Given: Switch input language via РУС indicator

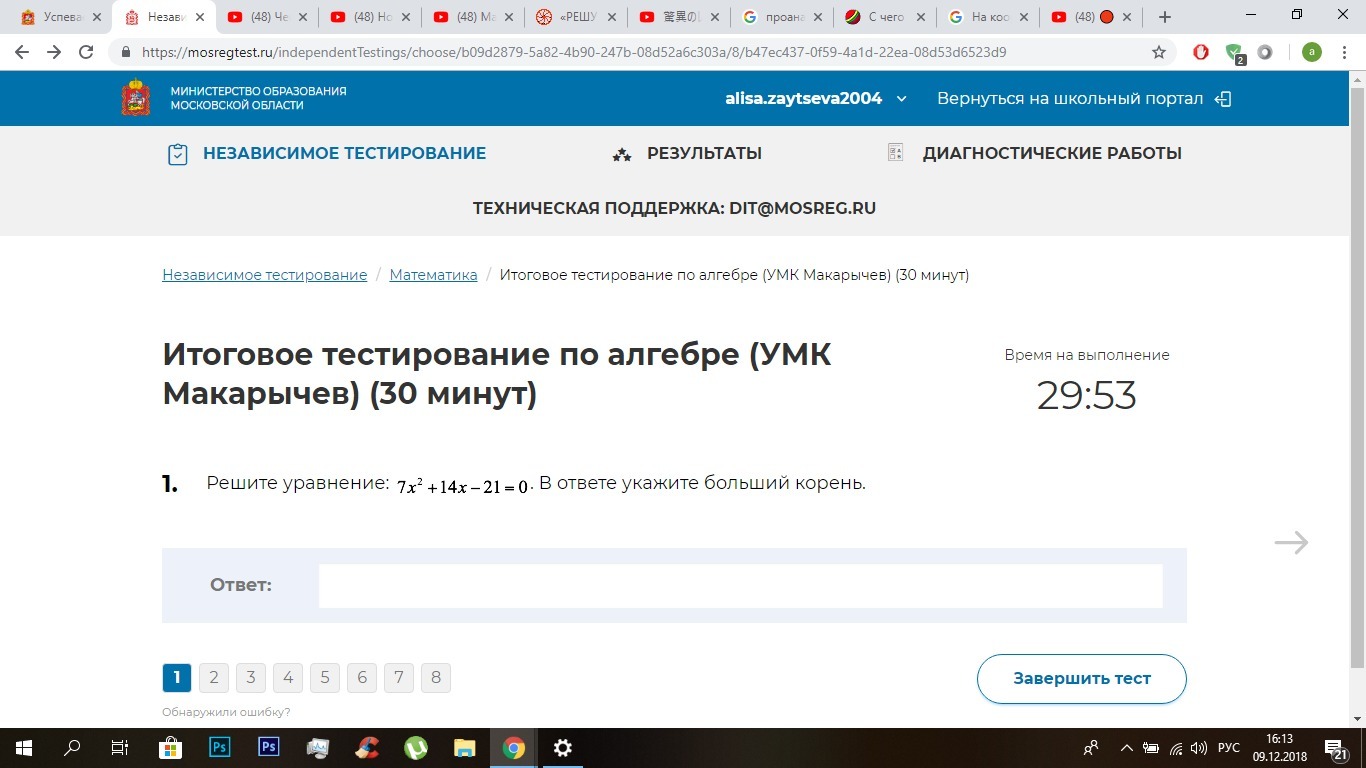Looking at the screenshot, I should pos(1229,748).
